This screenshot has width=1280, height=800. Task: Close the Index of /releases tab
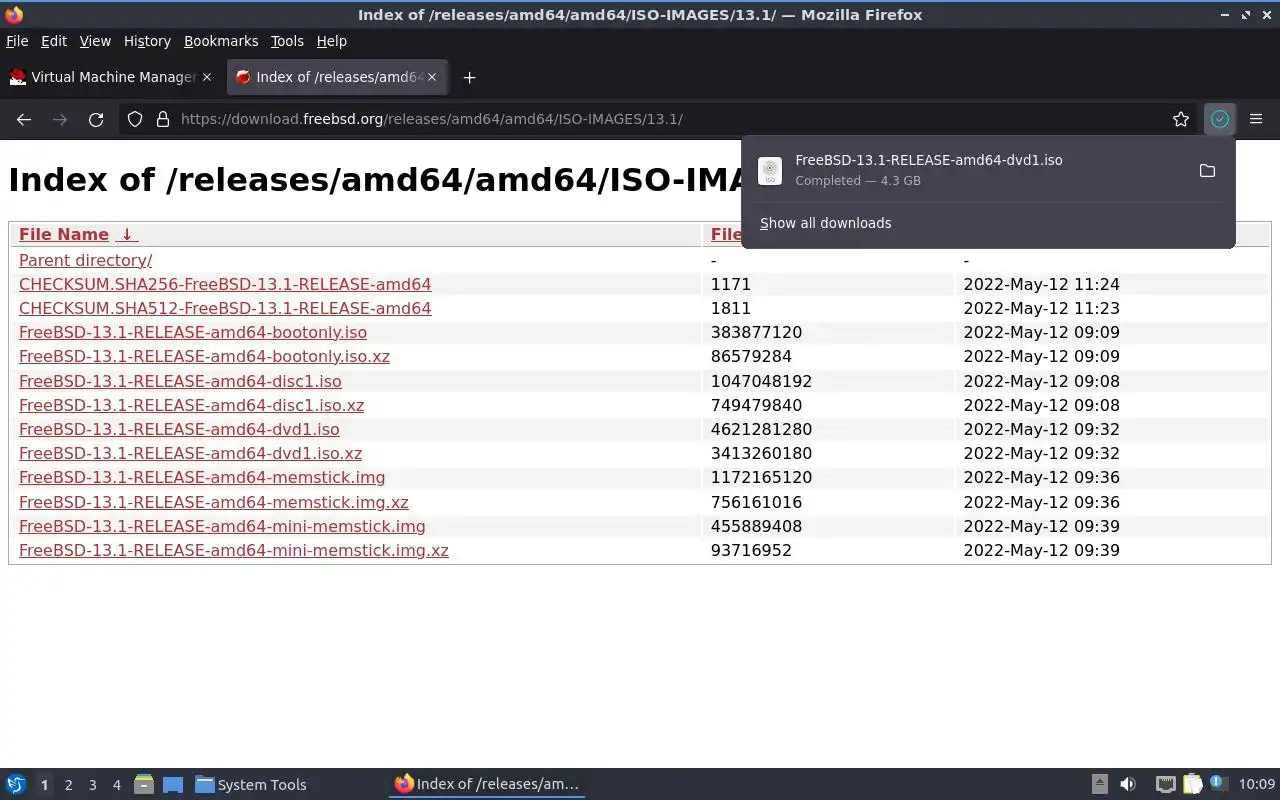point(432,77)
